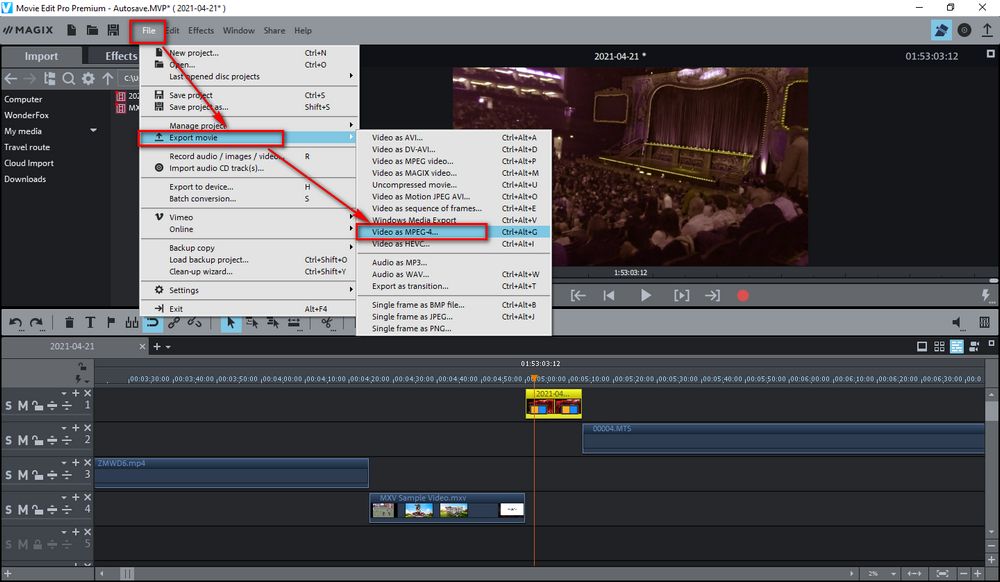The image size is (1000, 582).
Task: Click the Undo arrow in the timeline toolbar
Action: (x=15, y=323)
